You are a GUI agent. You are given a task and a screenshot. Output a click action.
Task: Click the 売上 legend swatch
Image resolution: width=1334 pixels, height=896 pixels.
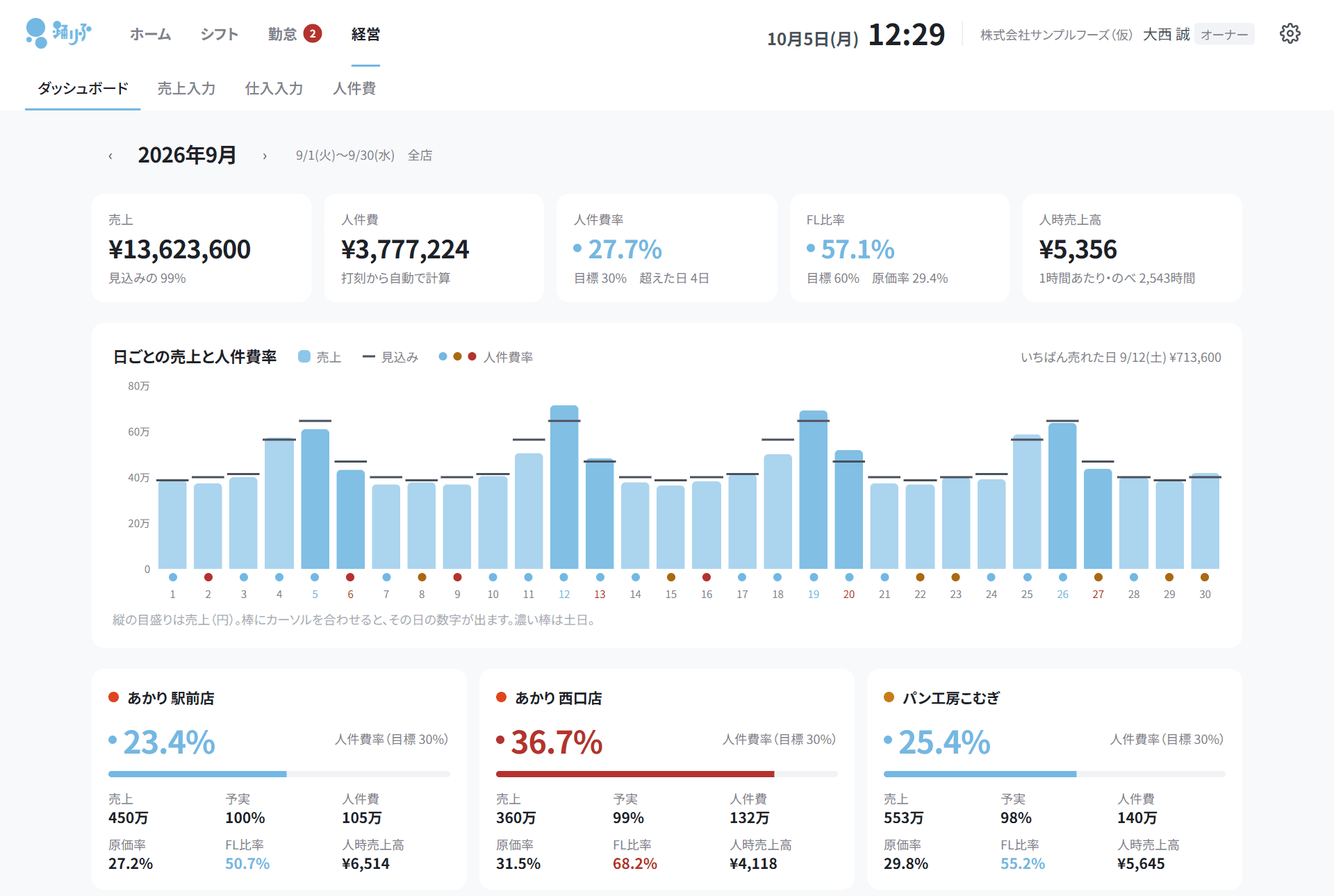tap(304, 356)
